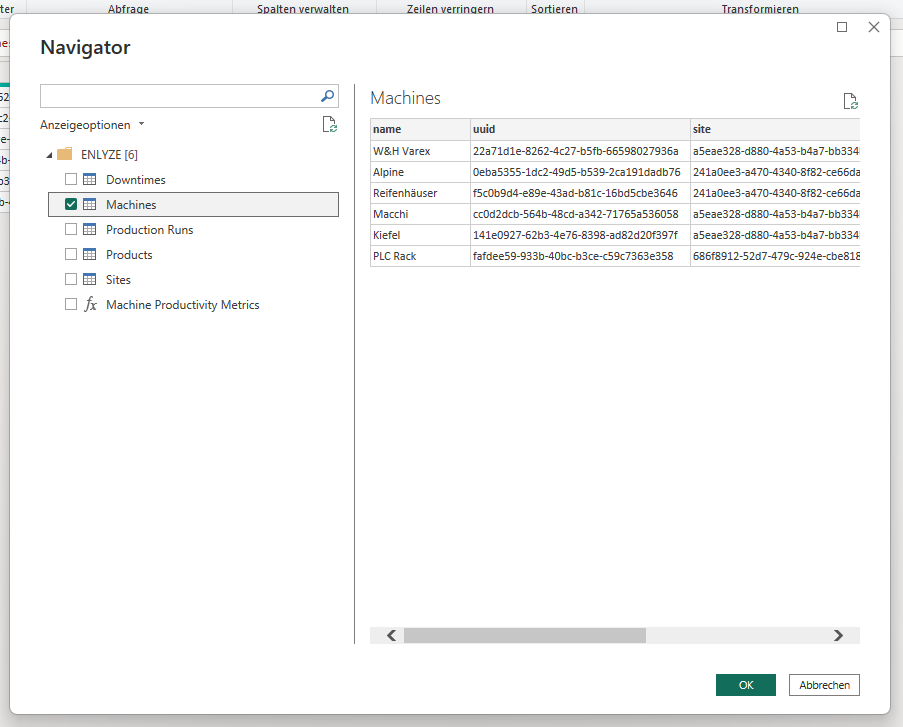This screenshot has height=727, width=903.
Task: Tick the Production Runs checkbox
Action: point(71,229)
